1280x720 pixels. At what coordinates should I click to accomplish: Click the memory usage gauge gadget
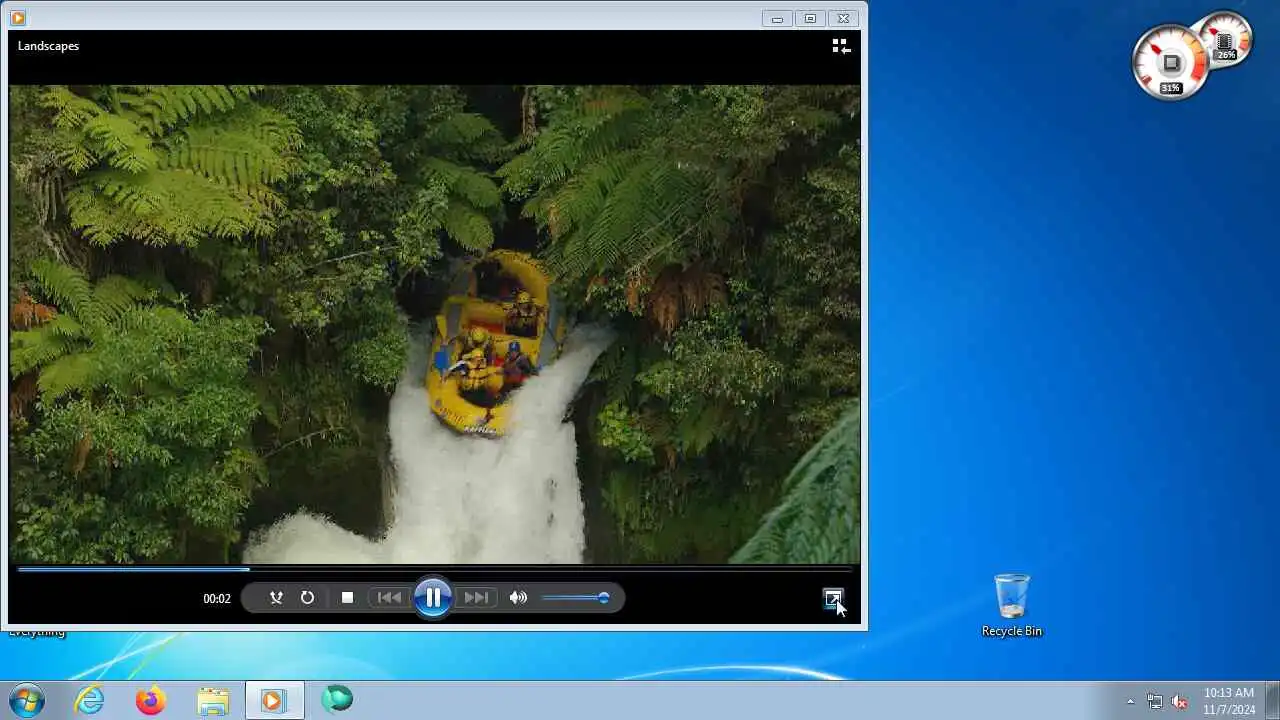click(1226, 40)
